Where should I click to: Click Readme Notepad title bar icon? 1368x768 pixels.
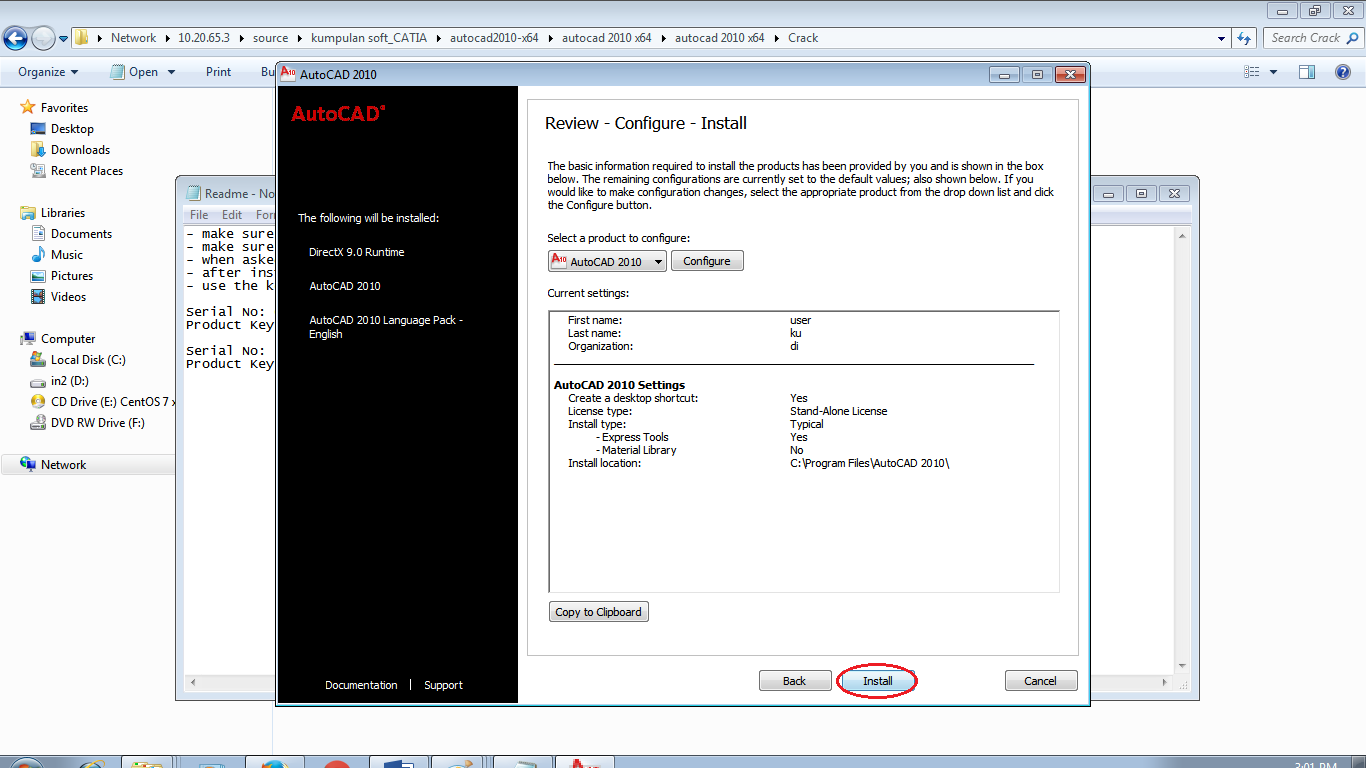(x=193, y=193)
